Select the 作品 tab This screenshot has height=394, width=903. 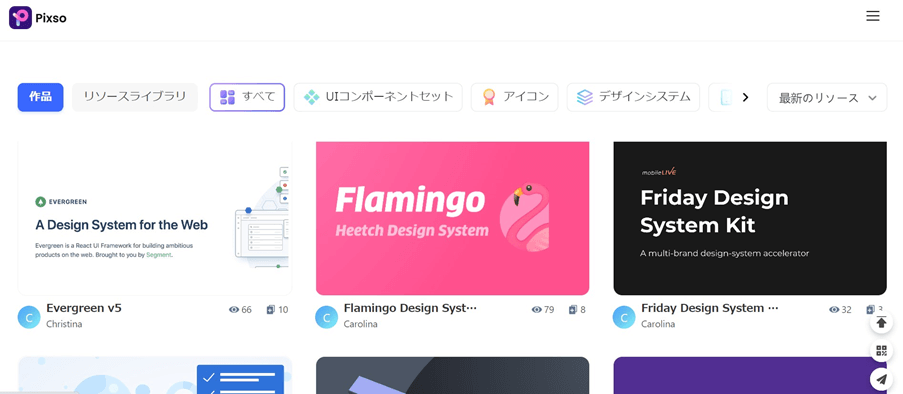tap(40, 97)
